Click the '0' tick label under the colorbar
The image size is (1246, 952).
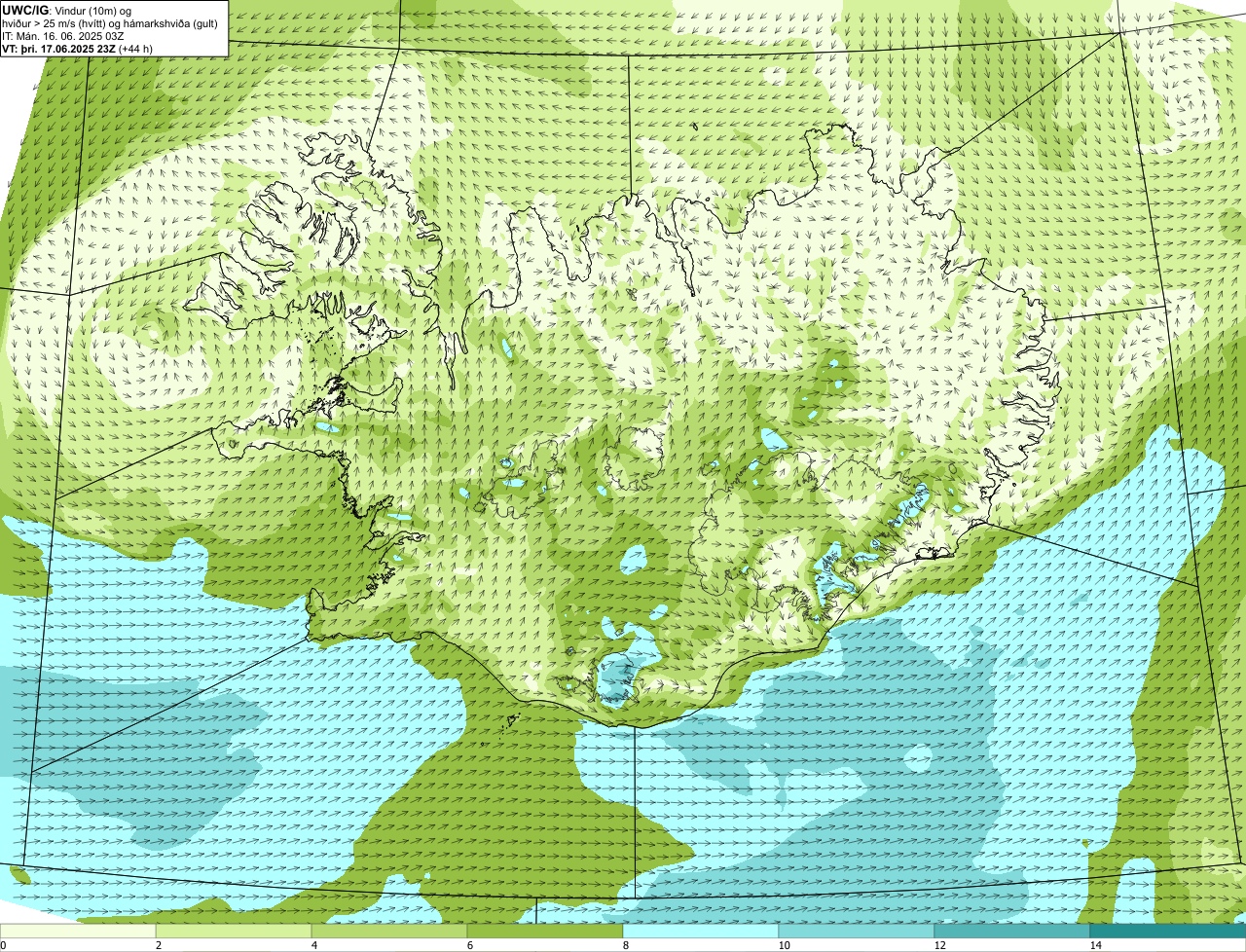(x=3, y=945)
